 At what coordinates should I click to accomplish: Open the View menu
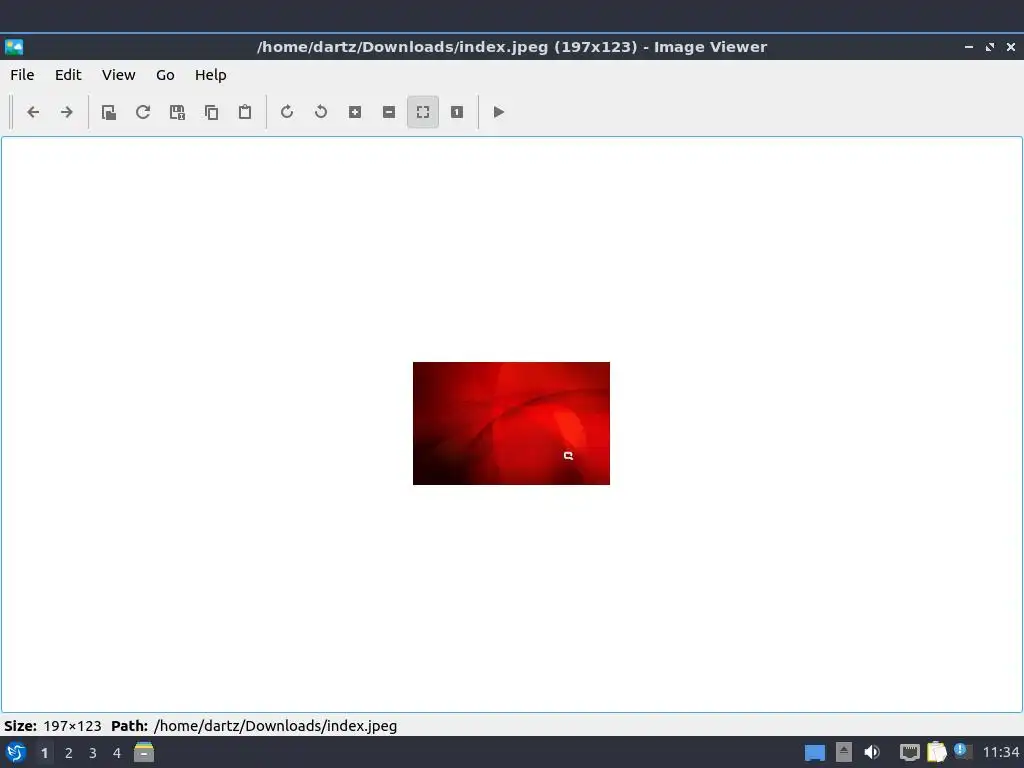pyautogui.click(x=118, y=75)
